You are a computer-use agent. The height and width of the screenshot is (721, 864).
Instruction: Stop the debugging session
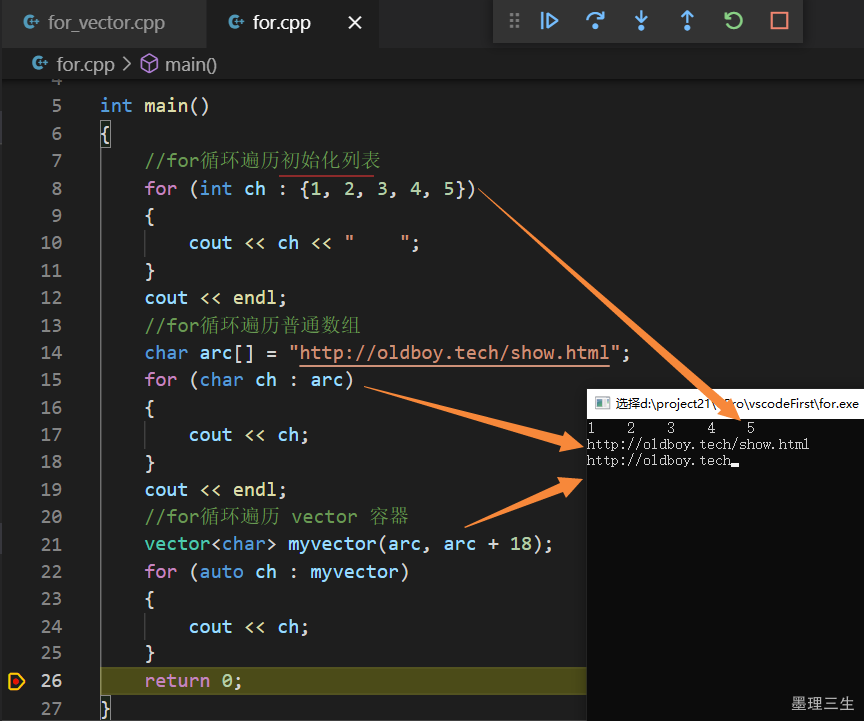[x=779, y=21]
